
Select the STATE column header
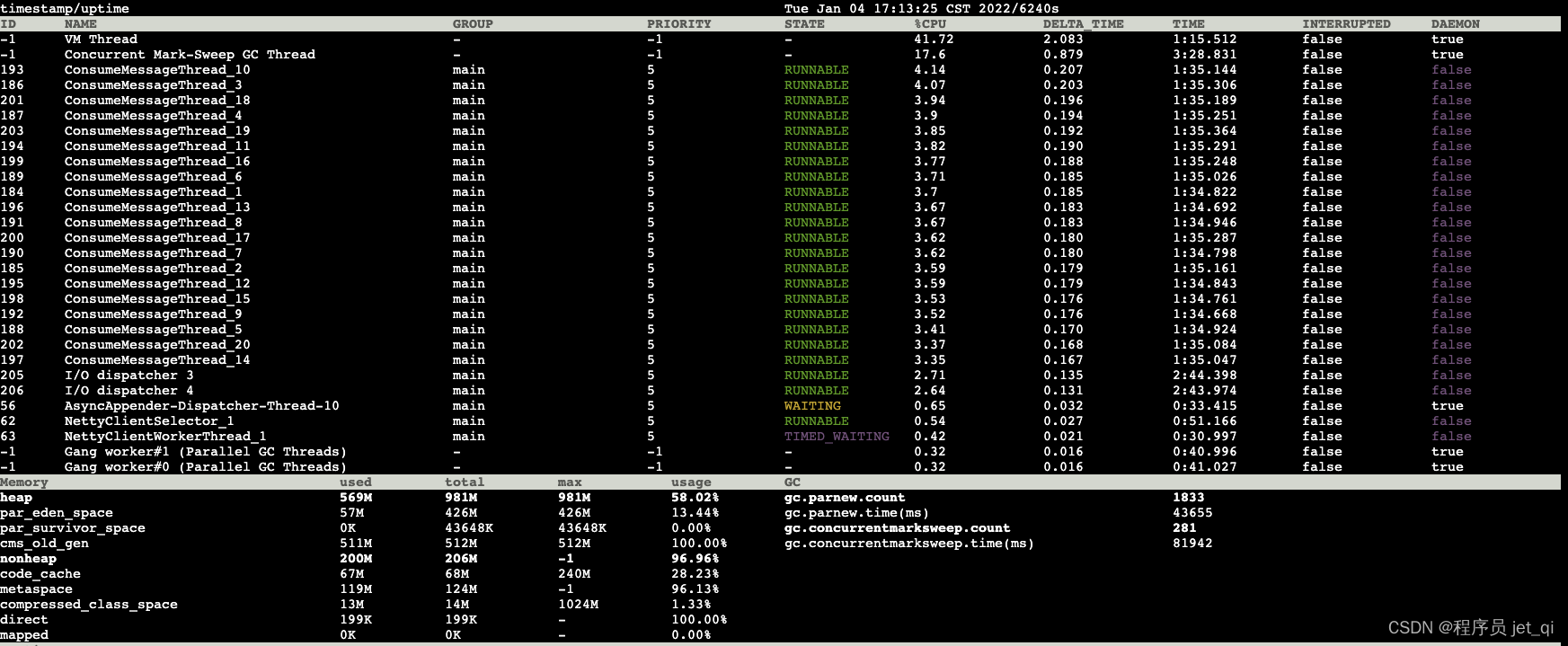[x=804, y=24]
